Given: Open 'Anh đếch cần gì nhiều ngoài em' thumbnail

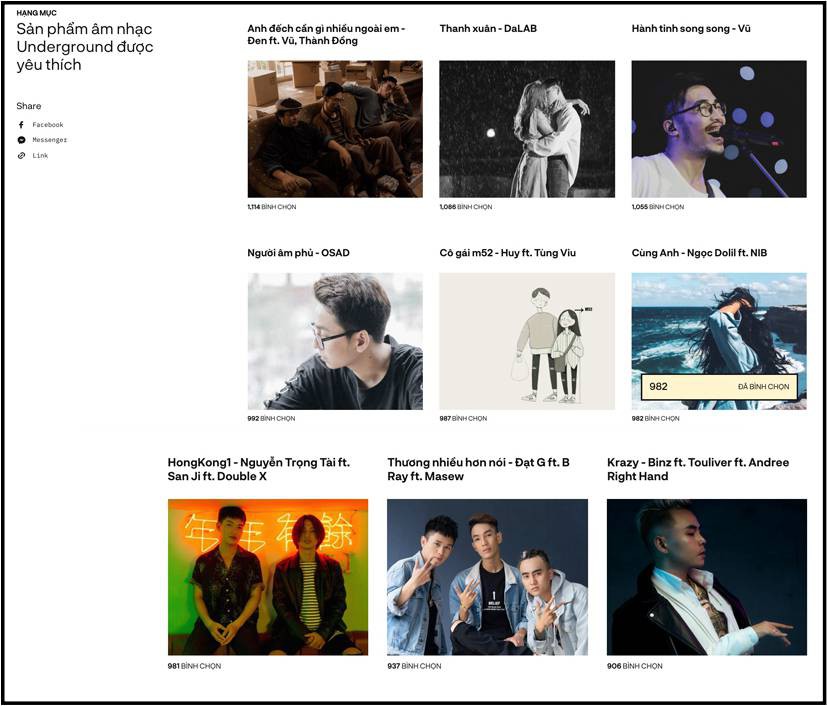Looking at the screenshot, I should click(335, 129).
